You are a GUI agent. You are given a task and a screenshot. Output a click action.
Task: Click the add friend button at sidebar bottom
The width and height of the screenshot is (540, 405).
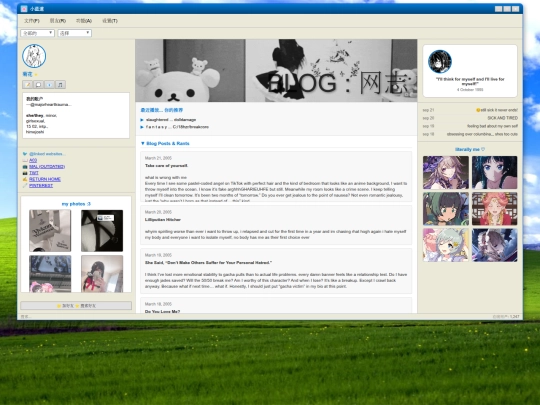pyautogui.click(x=65, y=305)
